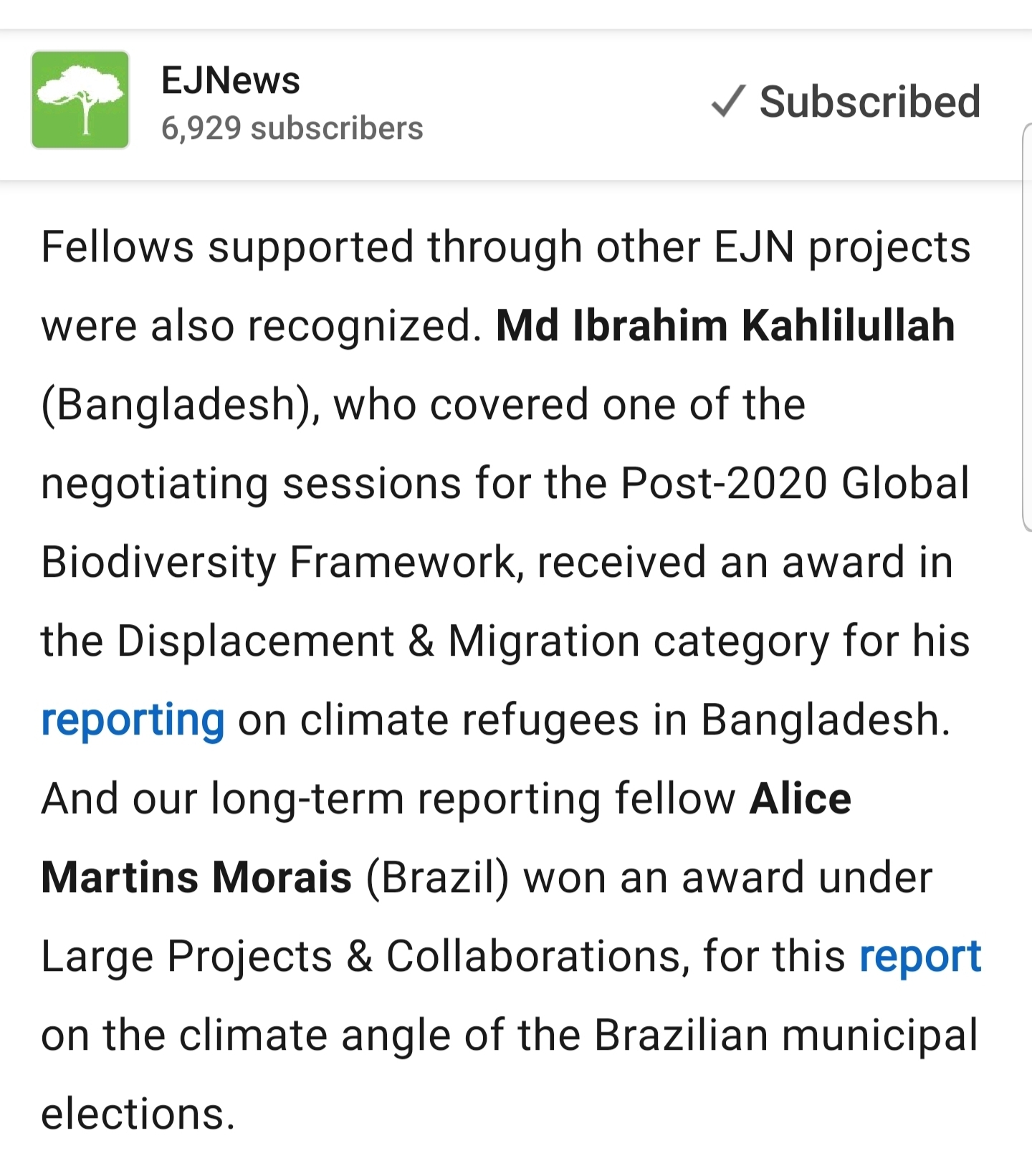Click the bold text Martins Morais
The height and width of the screenshot is (1176, 1032).
click(x=196, y=877)
